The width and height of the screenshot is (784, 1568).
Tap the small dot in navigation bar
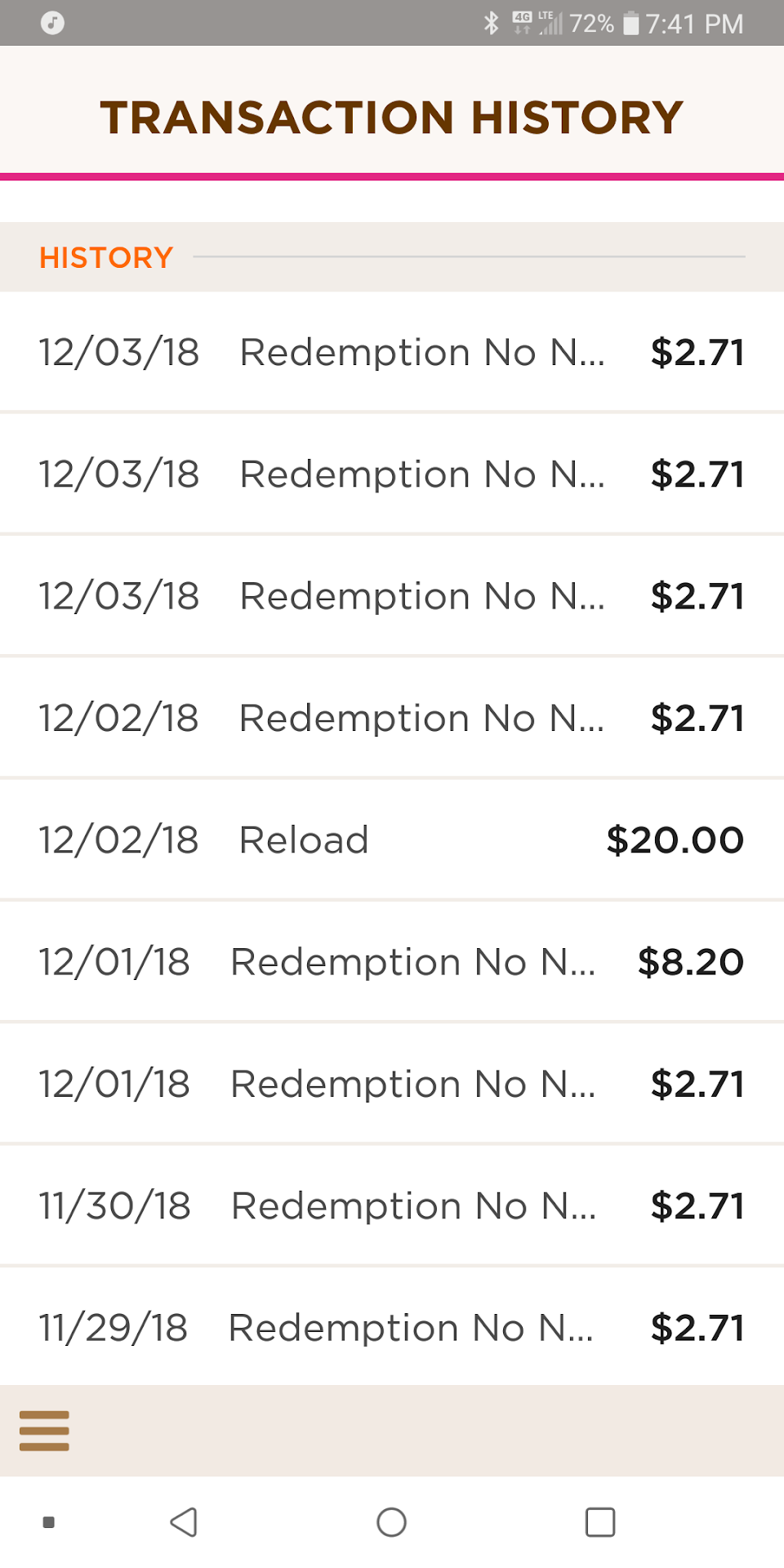point(49,1522)
